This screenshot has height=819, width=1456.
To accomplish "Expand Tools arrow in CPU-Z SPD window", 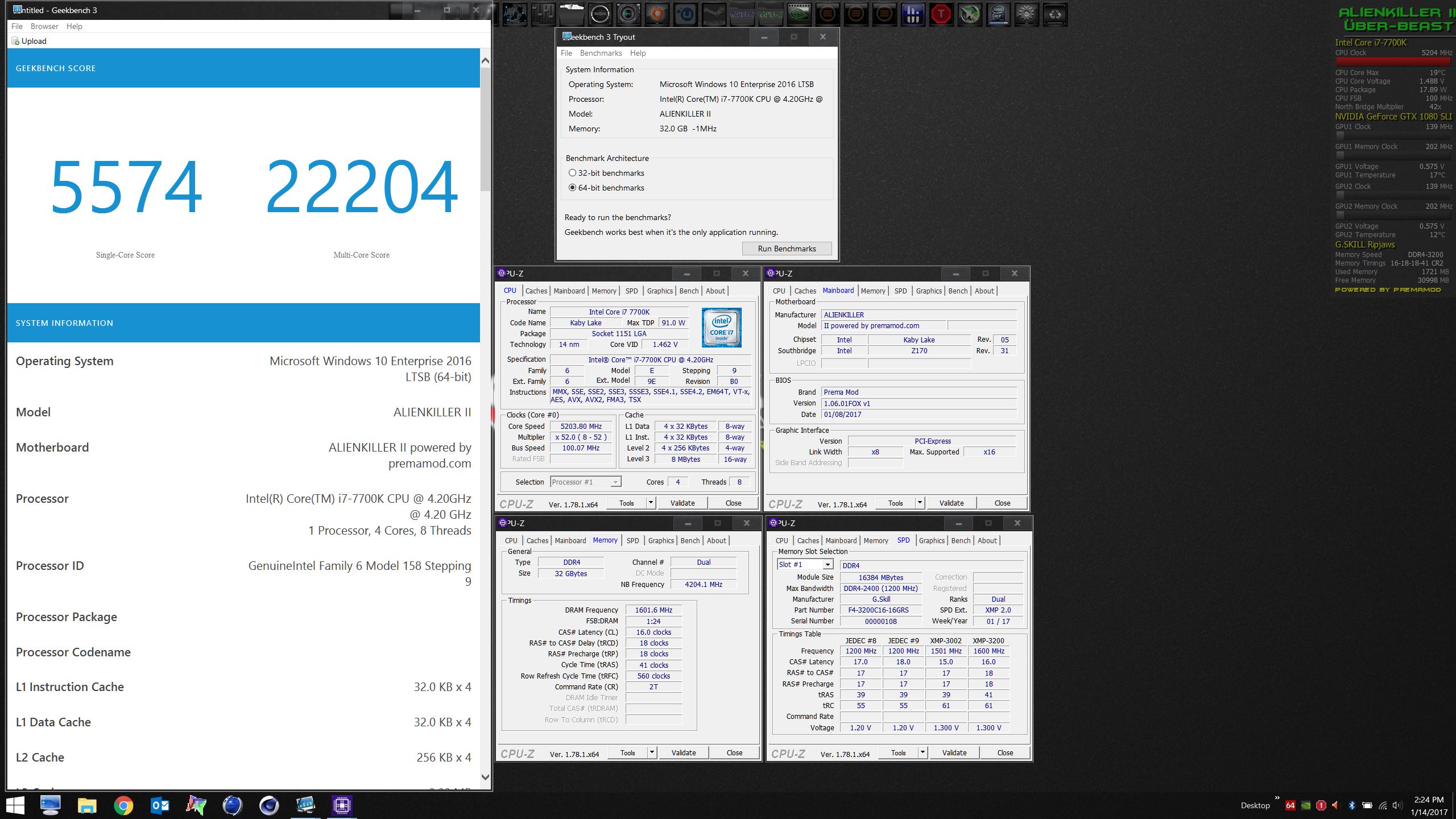I will (923, 752).
